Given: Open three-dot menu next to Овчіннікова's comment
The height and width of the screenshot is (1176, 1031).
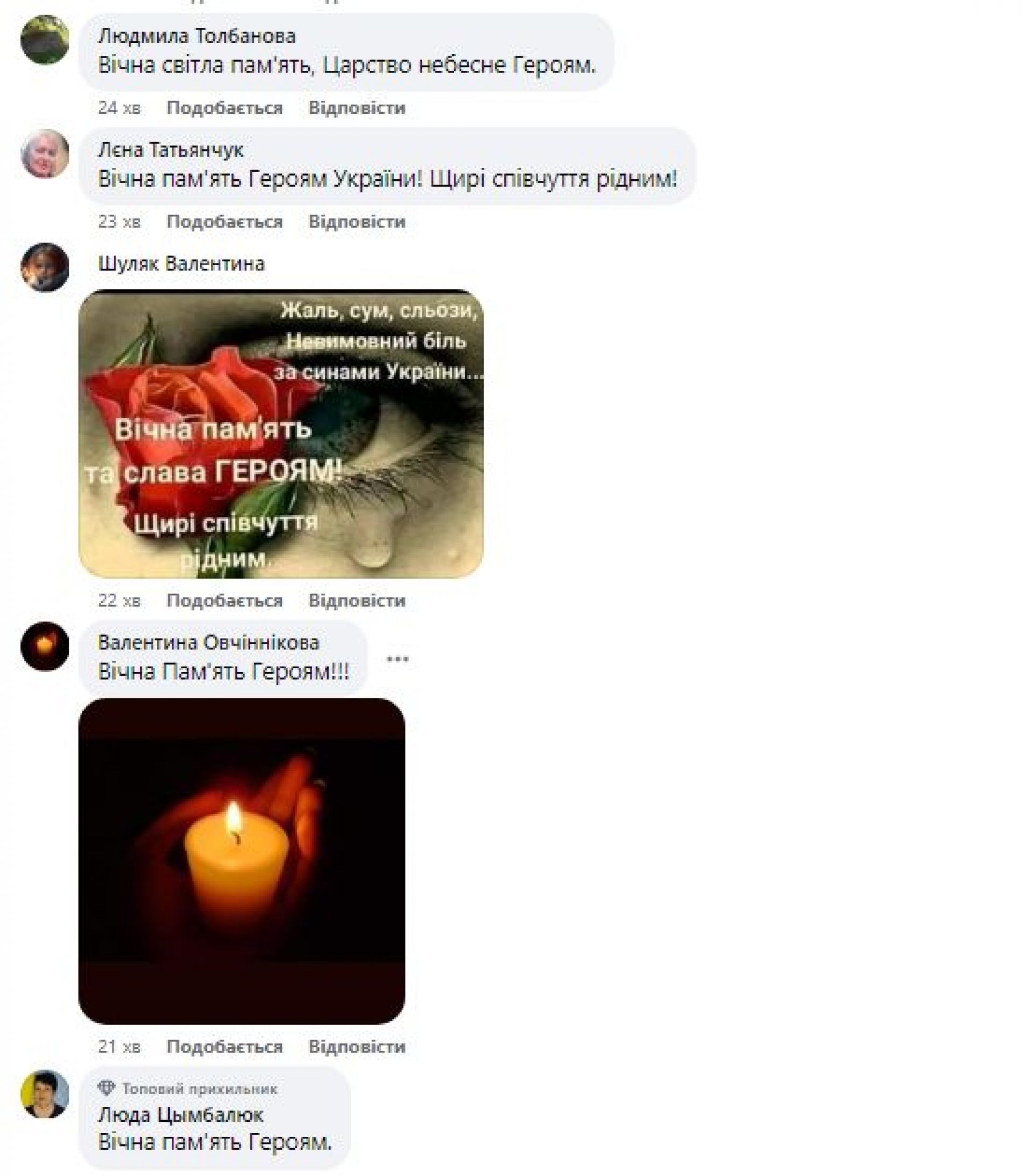Looking at the screenshot, I should click(397, 659).
